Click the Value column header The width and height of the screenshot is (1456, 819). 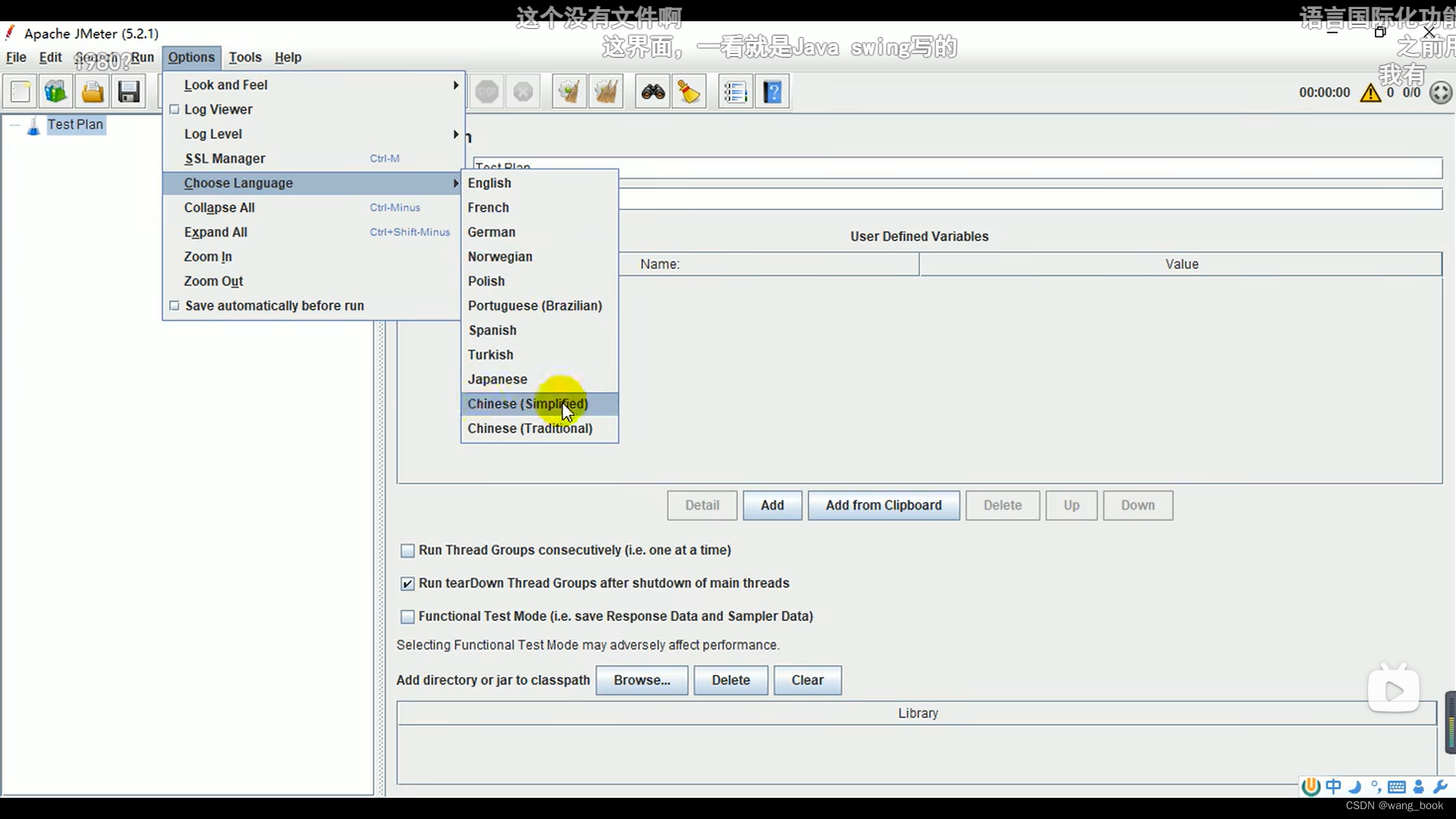coord(1181,264)
